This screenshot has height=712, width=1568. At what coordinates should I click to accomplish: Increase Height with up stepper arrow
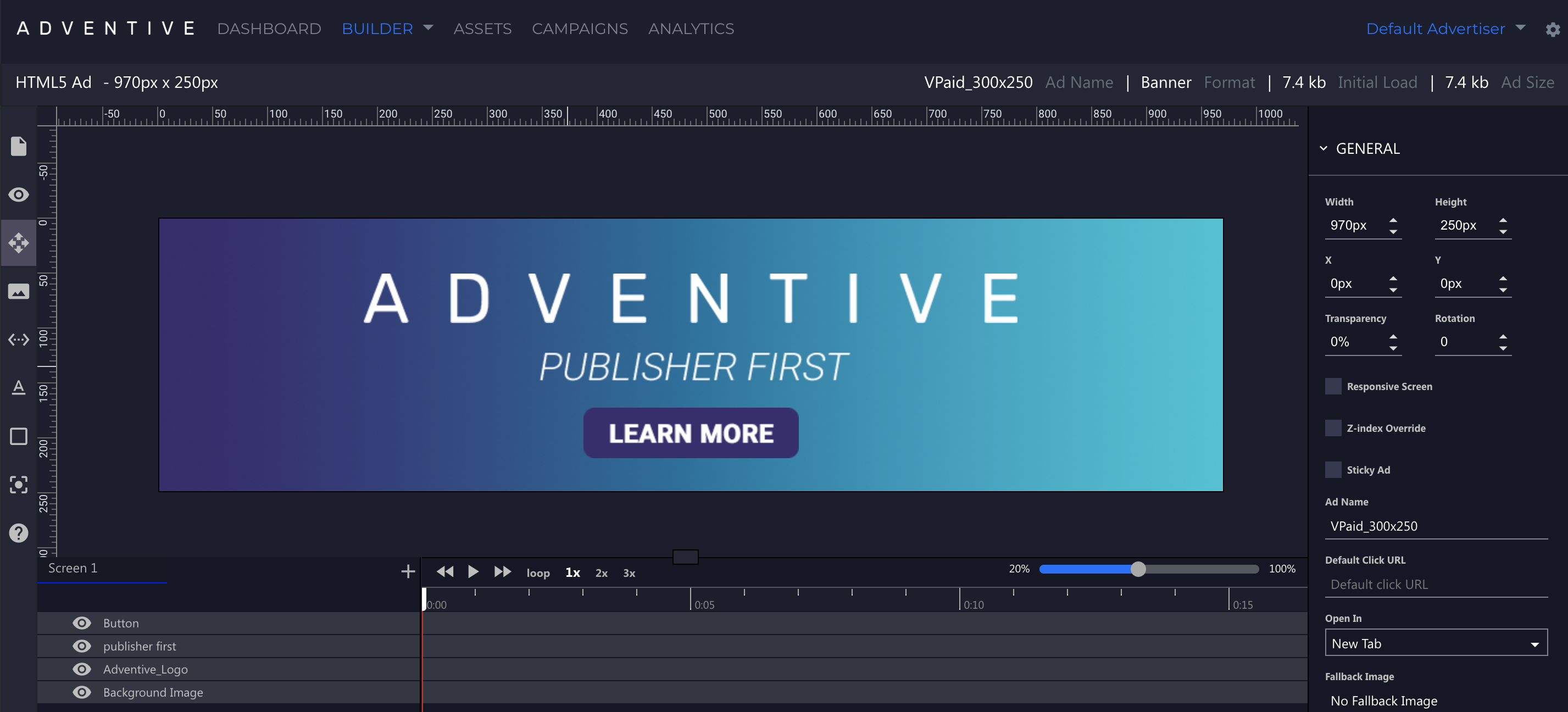pos(1503,220)
